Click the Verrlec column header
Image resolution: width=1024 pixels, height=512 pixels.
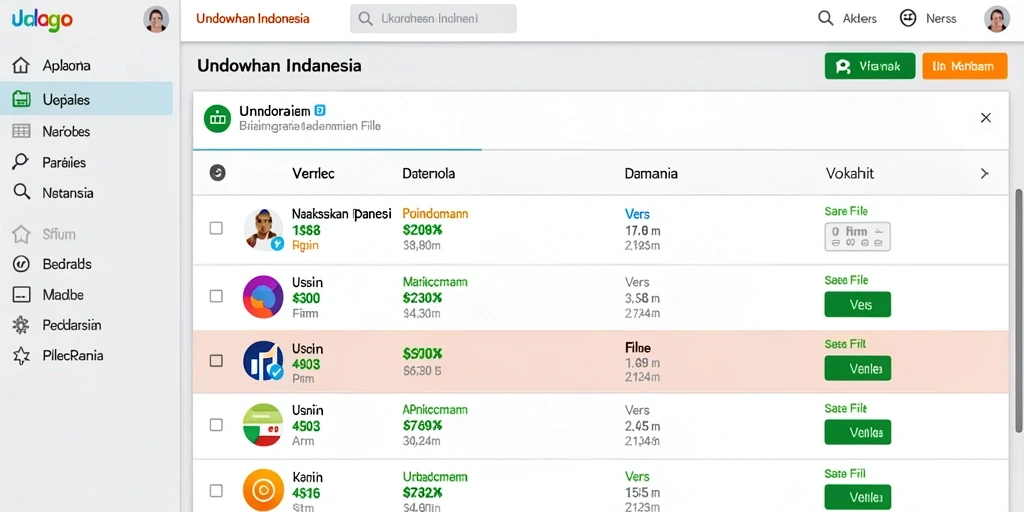pos(313,174)
